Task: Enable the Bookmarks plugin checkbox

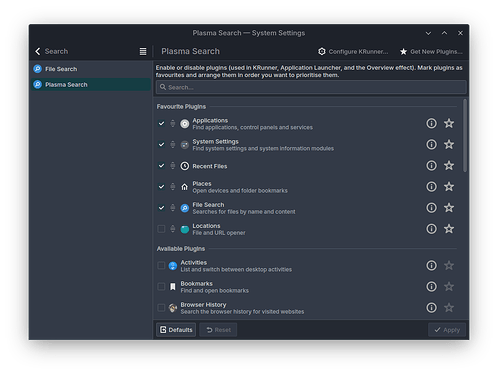Action: point(161,287)
